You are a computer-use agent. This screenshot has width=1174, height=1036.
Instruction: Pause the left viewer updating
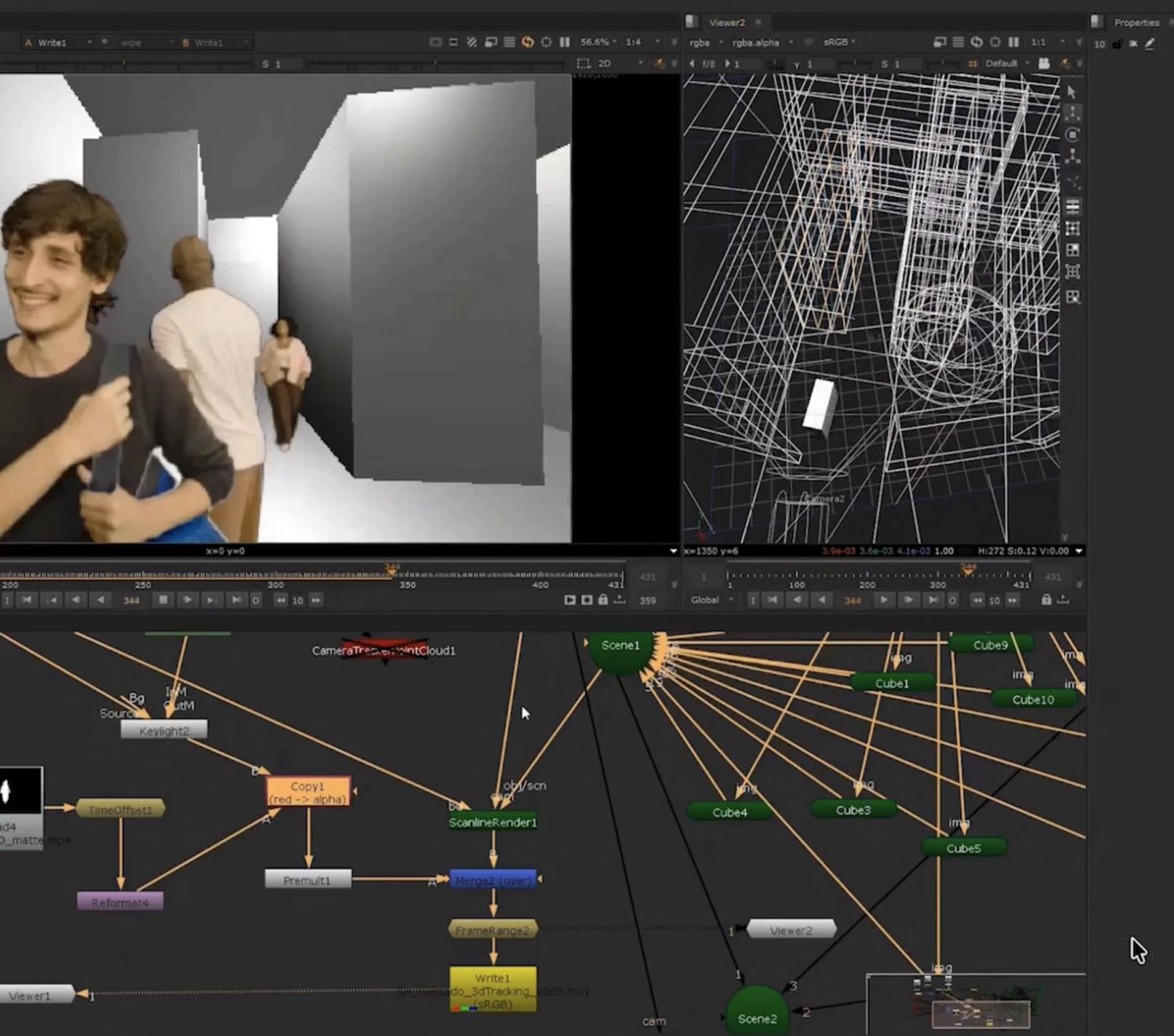(565, 42)
